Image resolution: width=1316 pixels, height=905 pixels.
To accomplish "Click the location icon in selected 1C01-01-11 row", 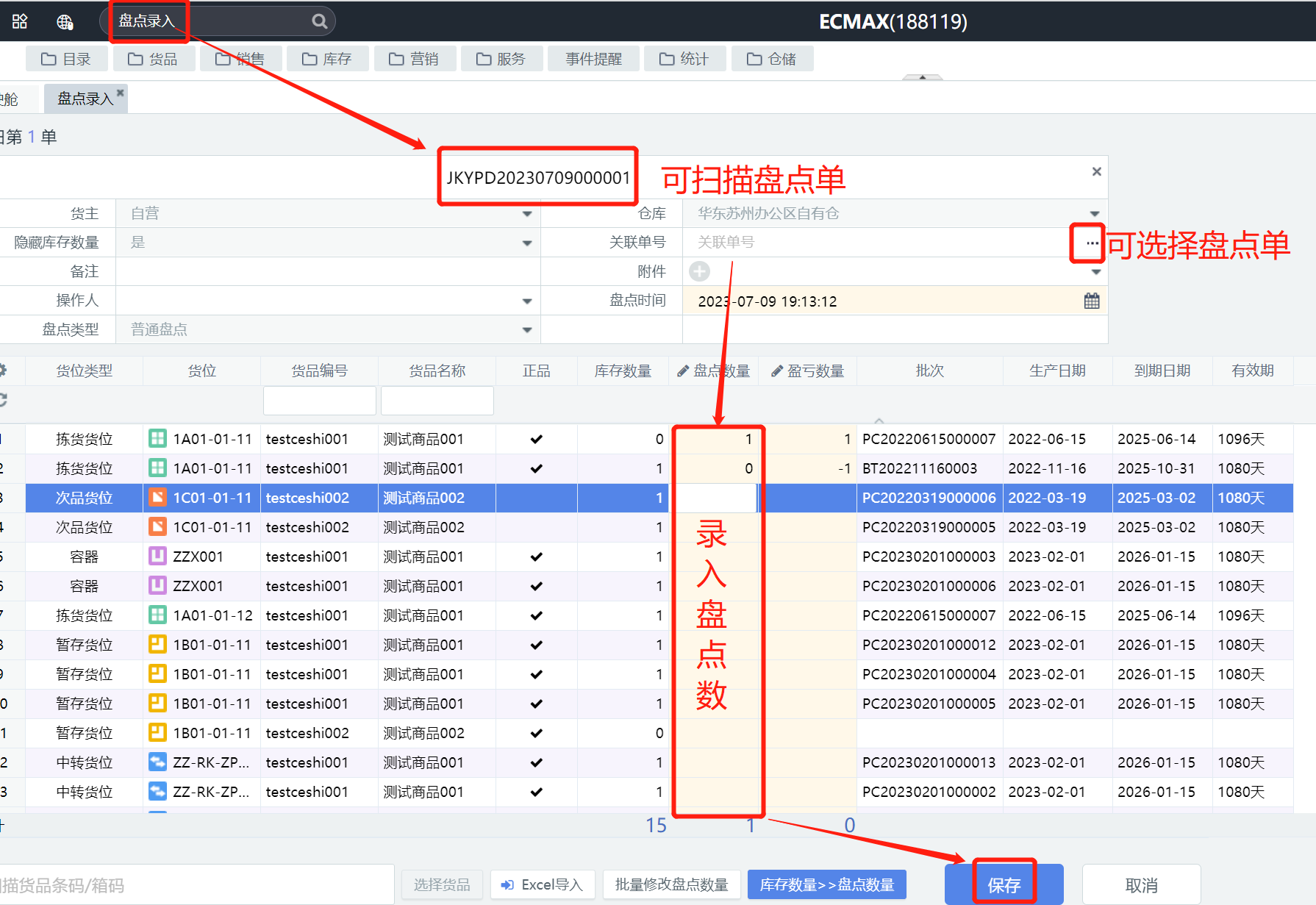I will click(157, 498).
